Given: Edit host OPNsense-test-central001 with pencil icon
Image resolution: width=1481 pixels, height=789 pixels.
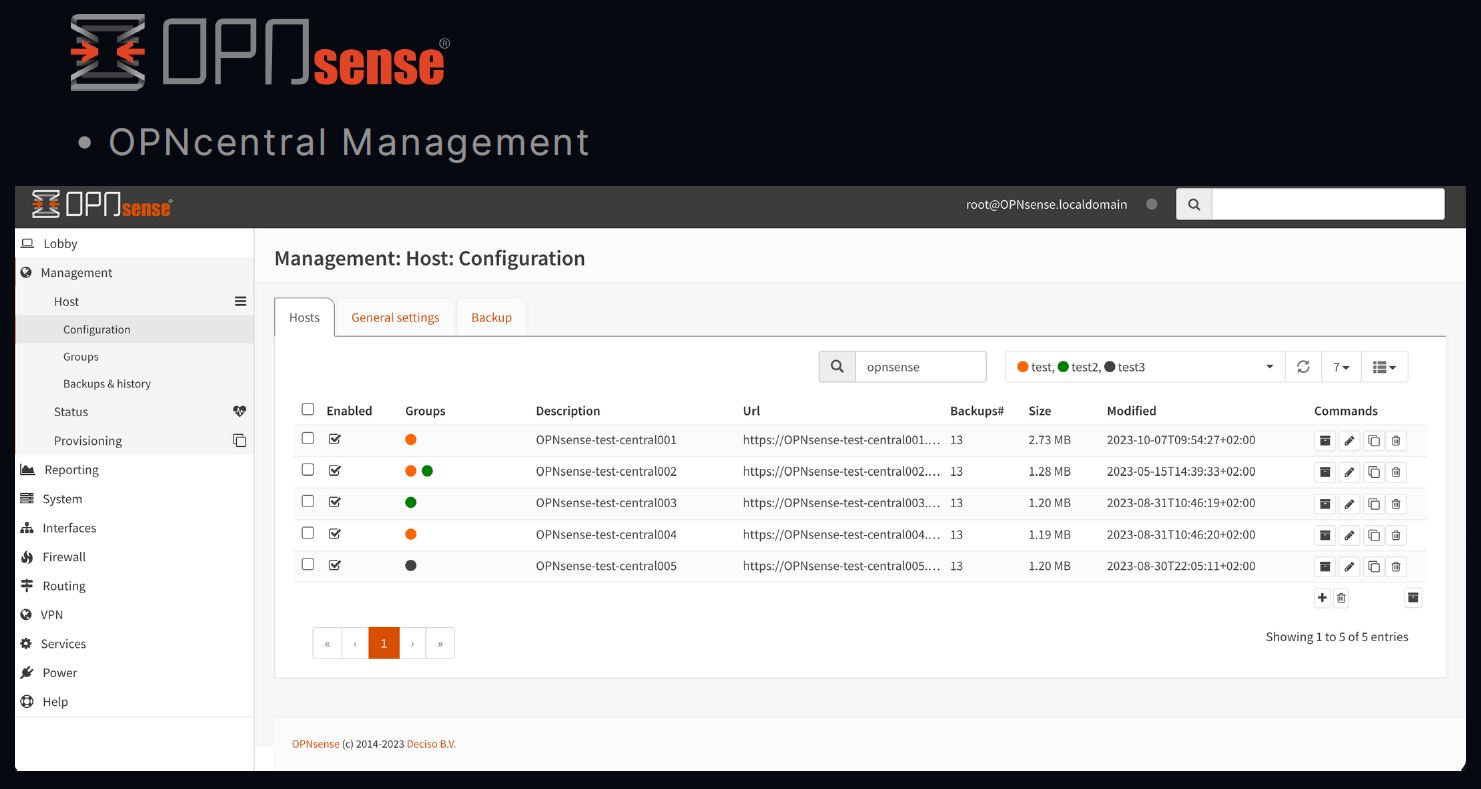Looking at the screenshot, I should 1349,440.
